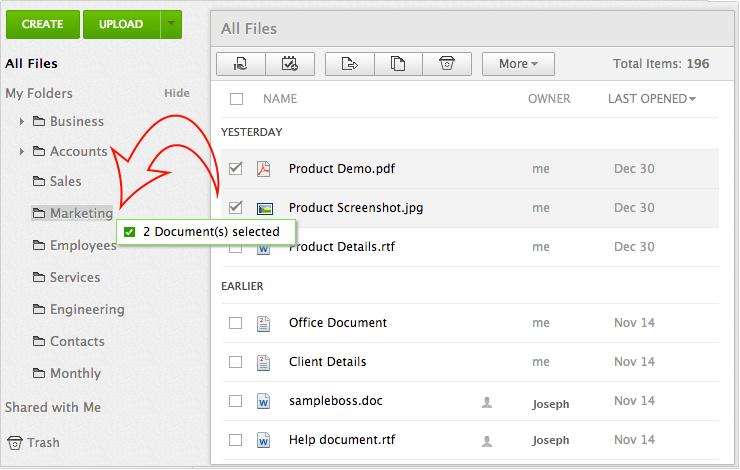Screen dimensions: 740x470
Task: Open the Upload dropdown arrow
Action: pyautogui.click(x=171, y=24)
